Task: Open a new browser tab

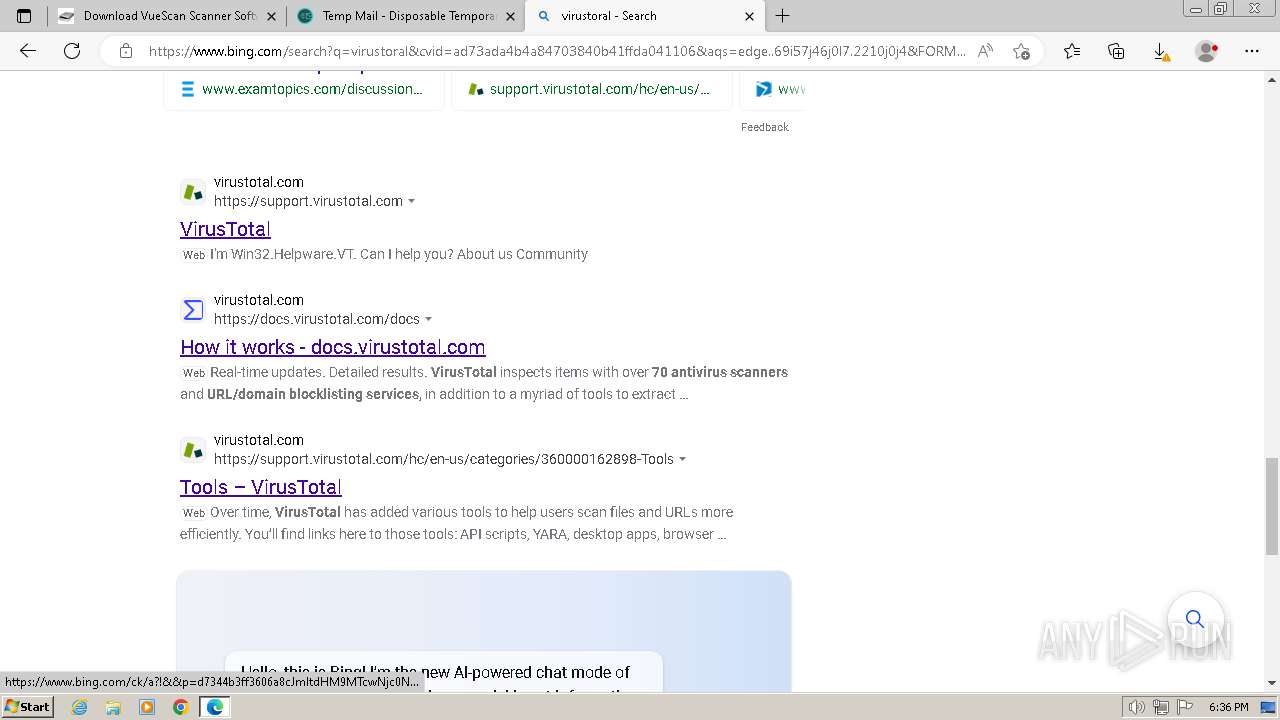Action: pyautogui.click(x=783, y=16)
